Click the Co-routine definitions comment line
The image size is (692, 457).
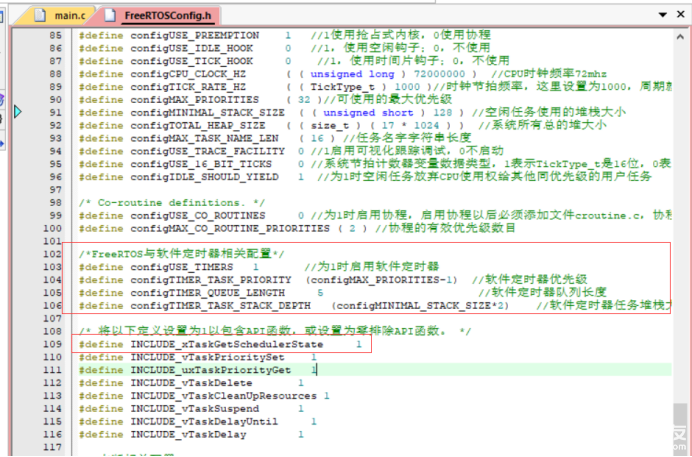tap(172, 203)
